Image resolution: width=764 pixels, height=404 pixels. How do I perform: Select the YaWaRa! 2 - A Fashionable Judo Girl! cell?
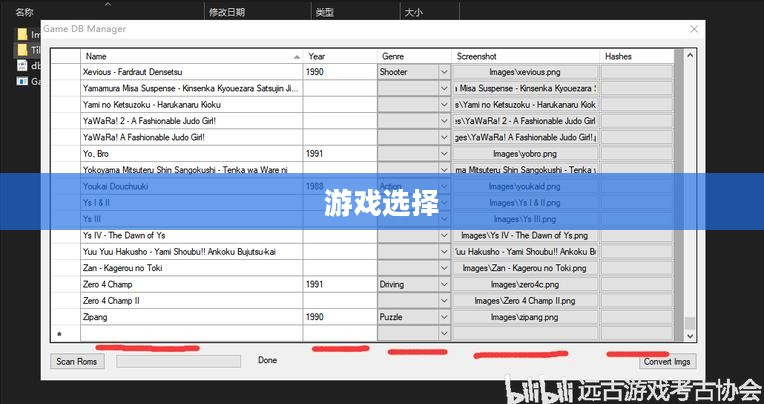pyautogui.click(x=191, y=121)
